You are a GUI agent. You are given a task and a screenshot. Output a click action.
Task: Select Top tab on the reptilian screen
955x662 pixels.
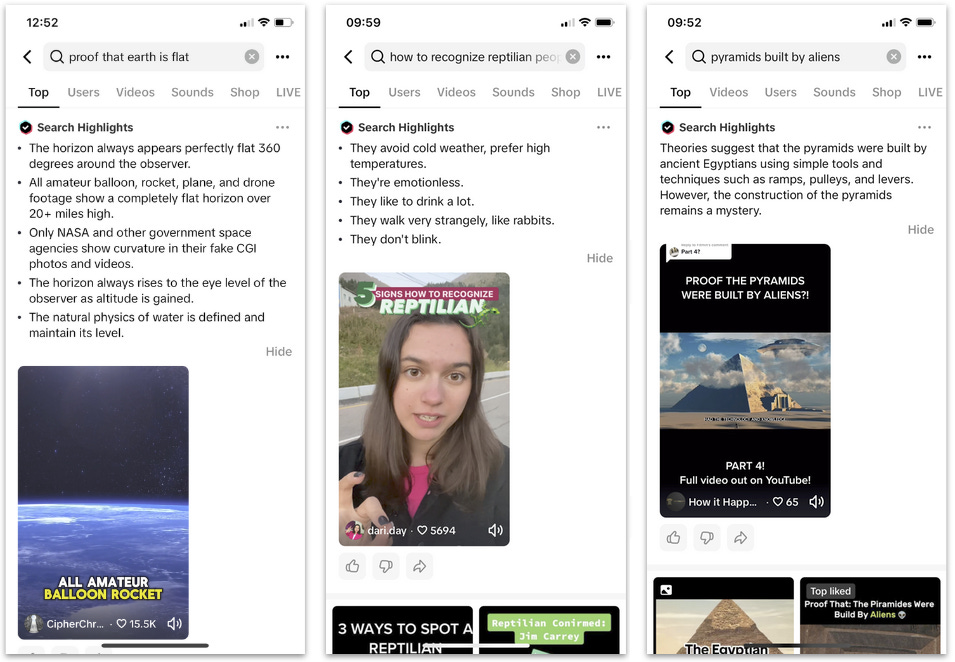359,92
